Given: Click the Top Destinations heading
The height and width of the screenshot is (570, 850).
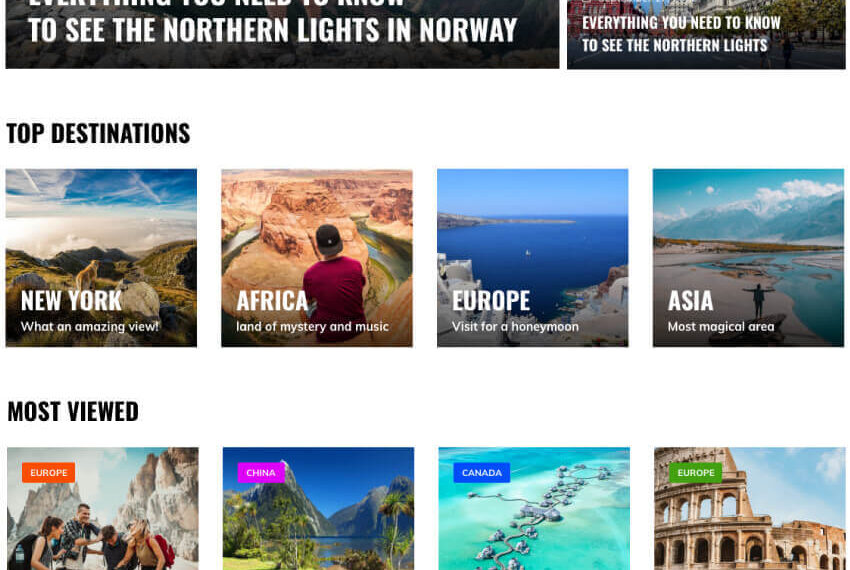Looking at the screenshot, I should [x=98, y=133].
